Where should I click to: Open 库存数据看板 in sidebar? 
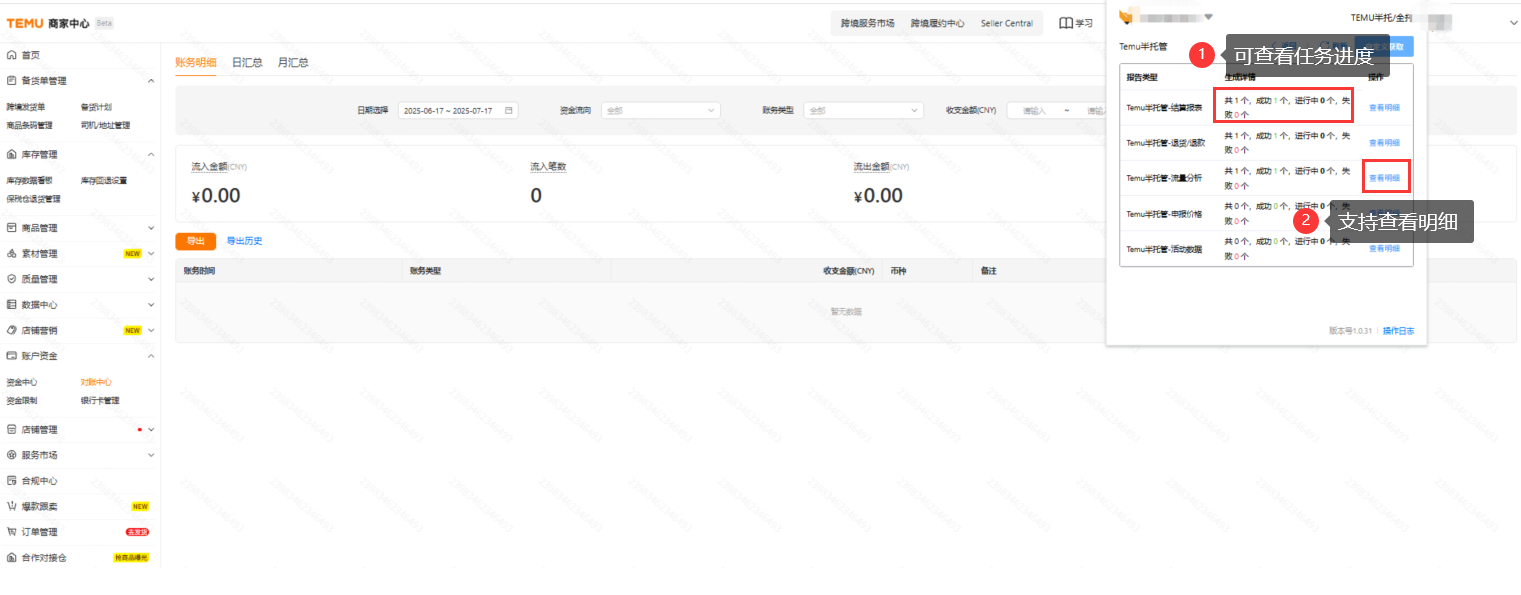pyautogui.click(x=29, y=180)
